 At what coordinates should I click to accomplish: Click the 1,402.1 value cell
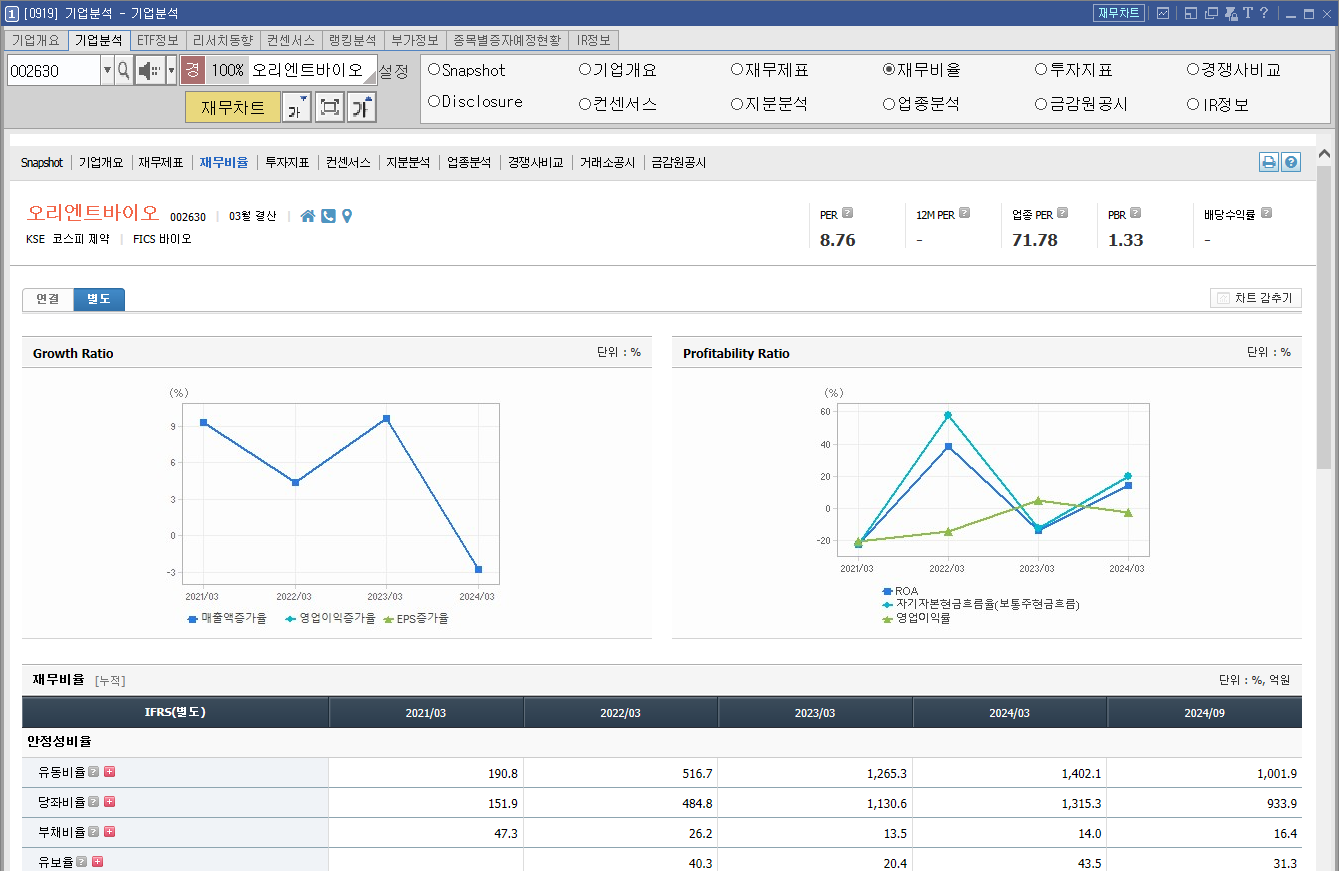coord(1010,773)
